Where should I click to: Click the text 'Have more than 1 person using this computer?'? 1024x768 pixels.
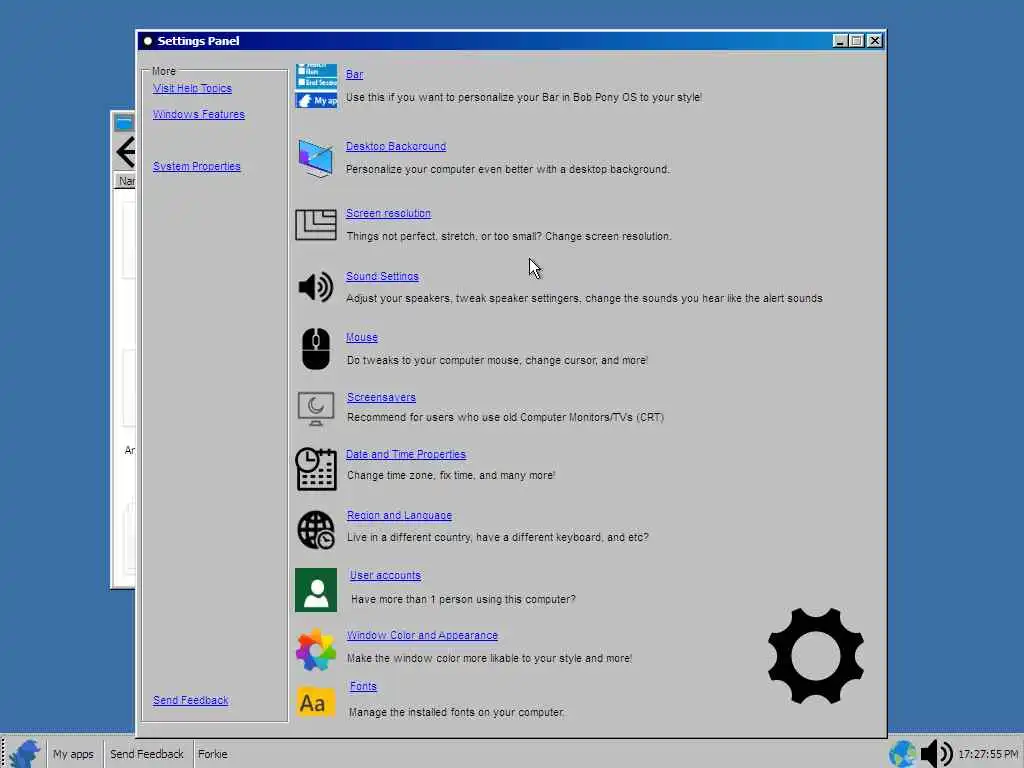[463, 599]
